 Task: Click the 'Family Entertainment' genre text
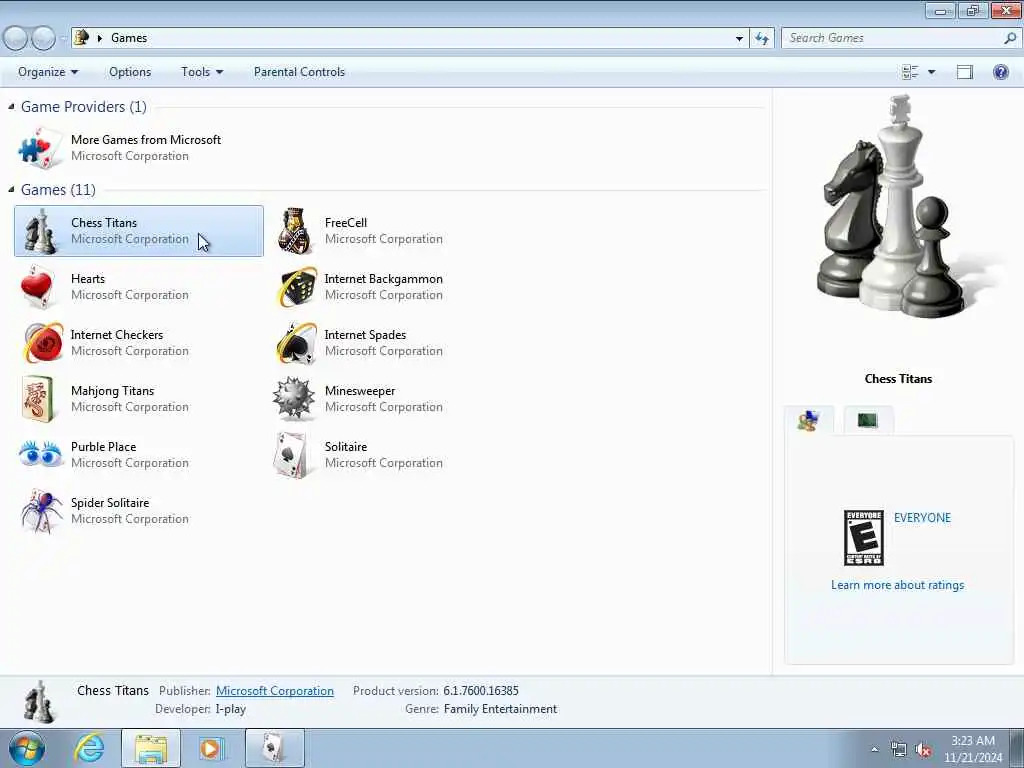point(500,709)
